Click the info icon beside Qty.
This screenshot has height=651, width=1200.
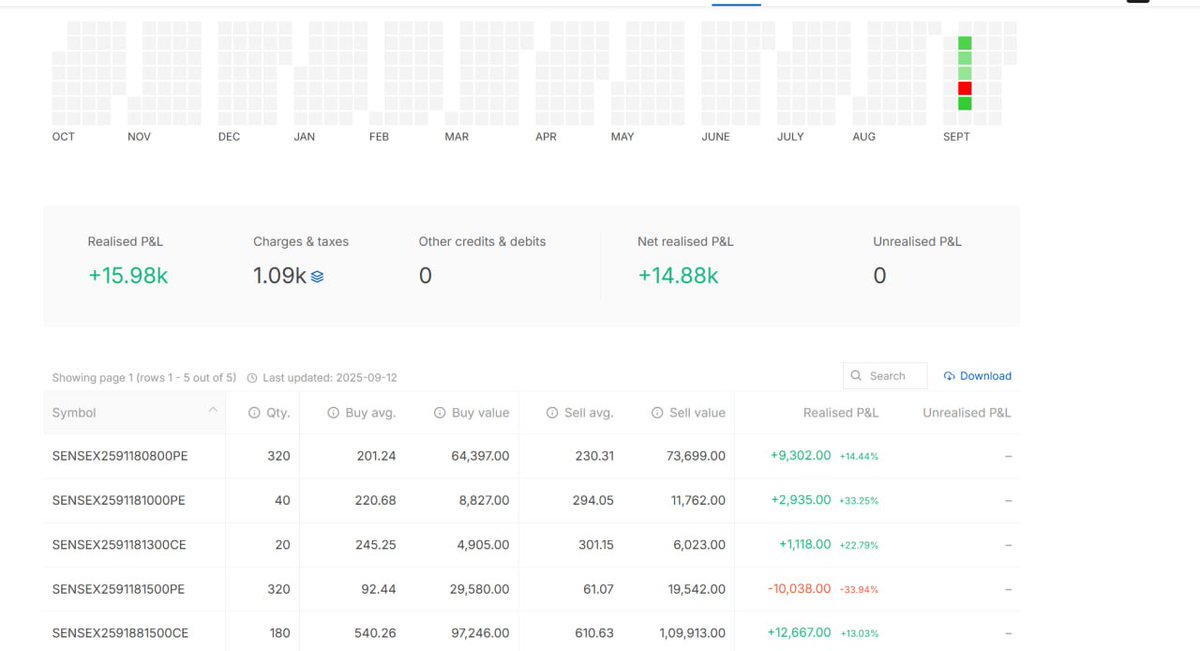coord(254,413)
